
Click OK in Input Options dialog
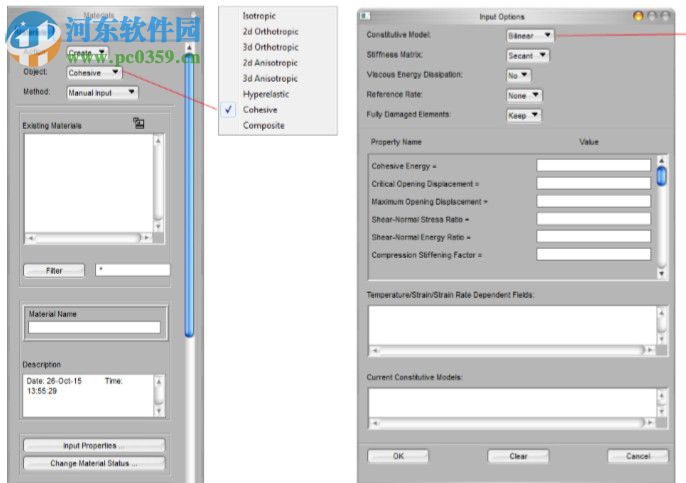398,456
